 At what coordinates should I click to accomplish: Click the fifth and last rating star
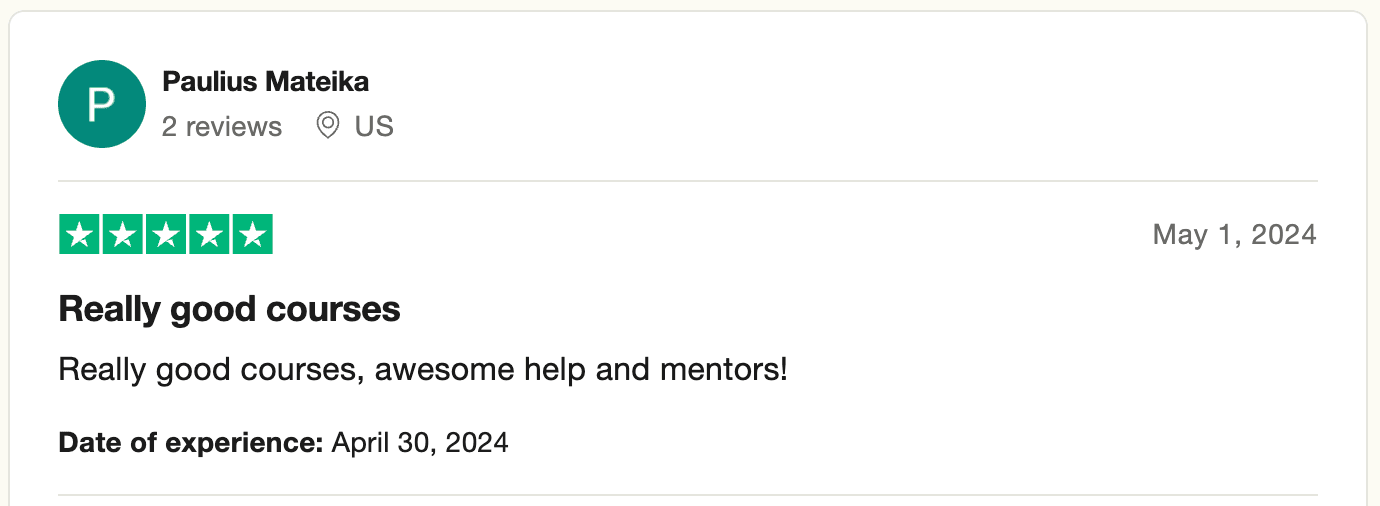(x=252, y=235)
